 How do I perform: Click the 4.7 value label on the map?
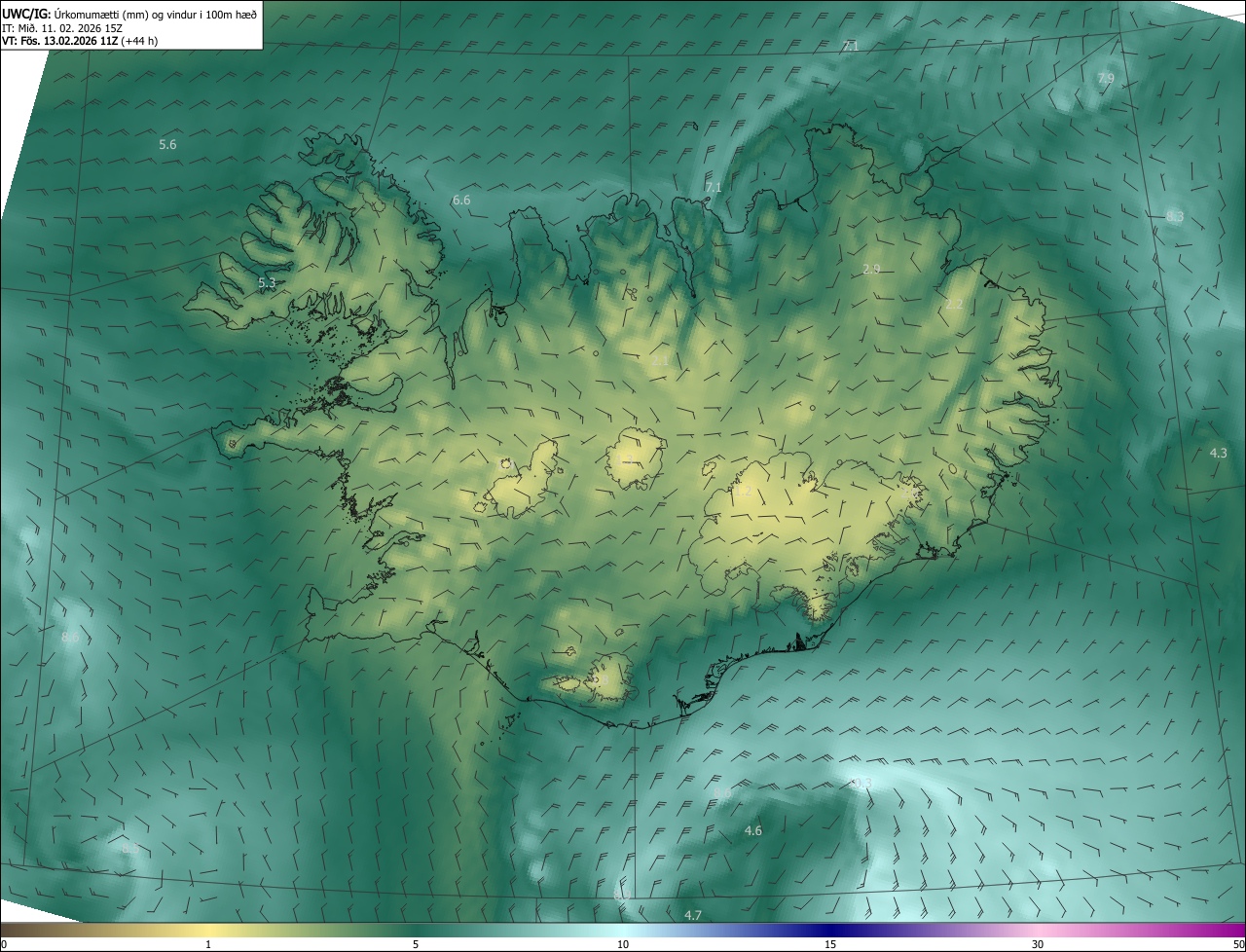click(693, 915)
